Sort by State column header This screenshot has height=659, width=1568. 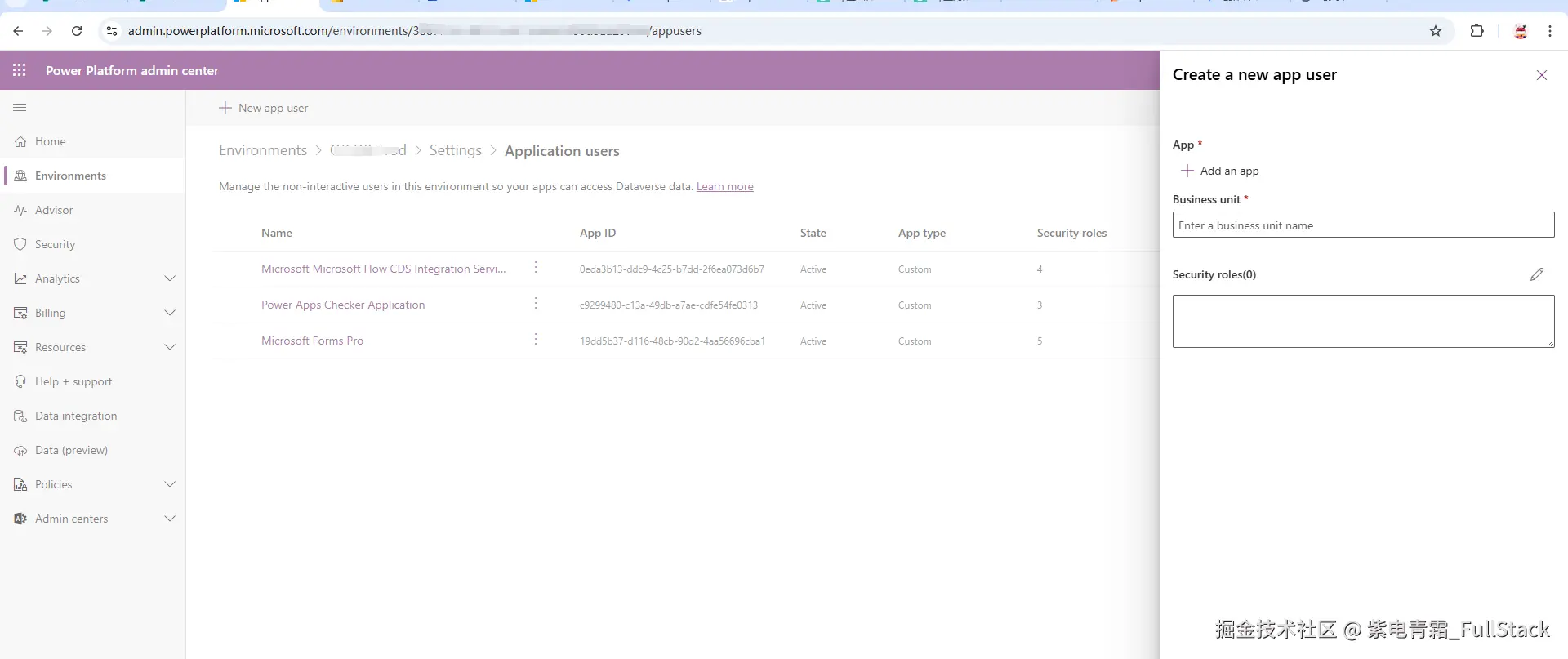(813, 233)
